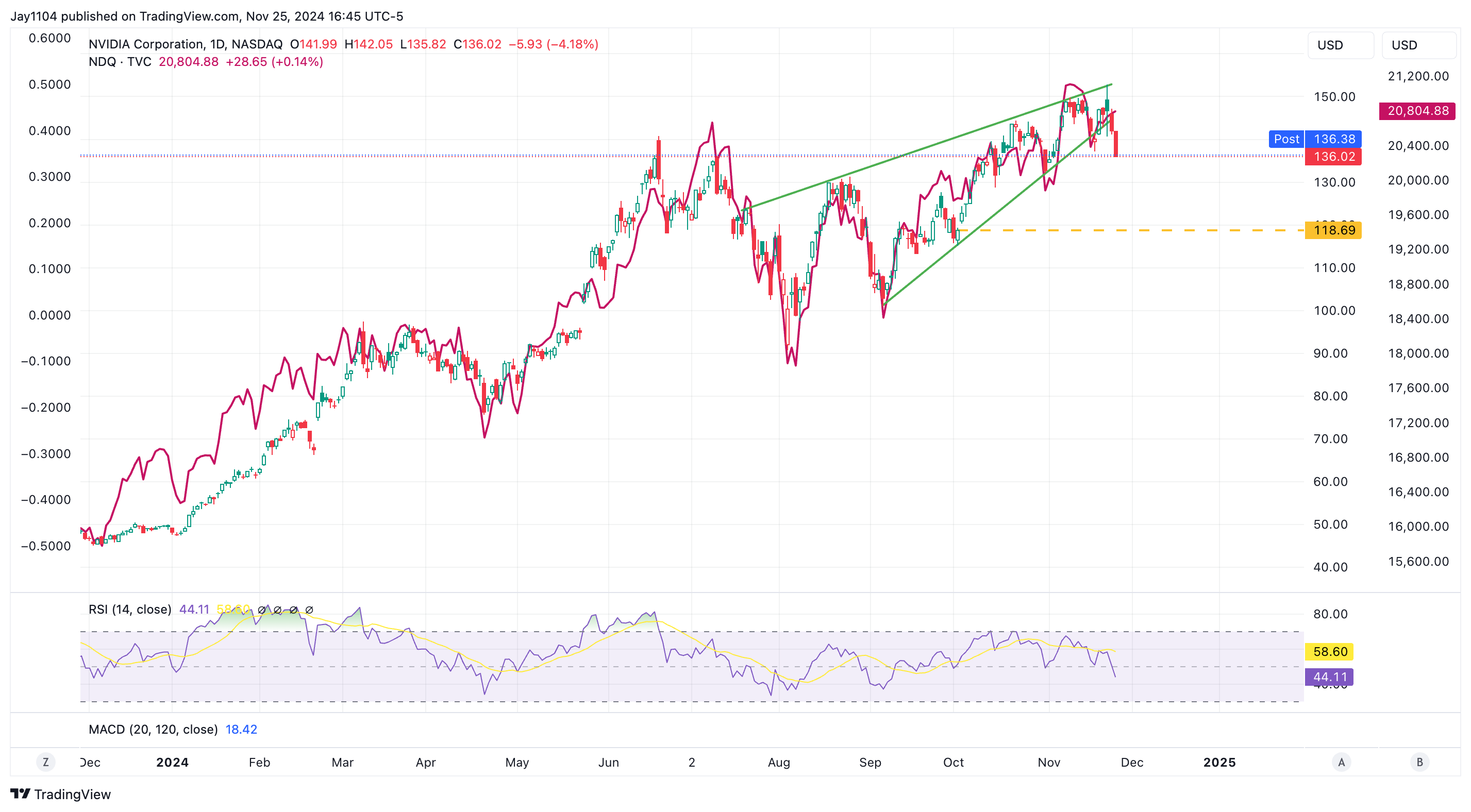Click the open value O141.99
The height and width of the screenshot is (812, 1471).
point(313,44)
